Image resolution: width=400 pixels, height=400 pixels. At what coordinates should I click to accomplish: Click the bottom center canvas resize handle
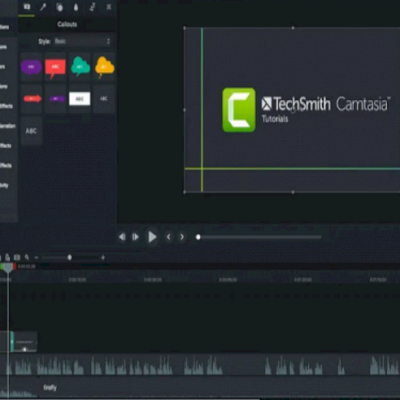coord(293,192)
